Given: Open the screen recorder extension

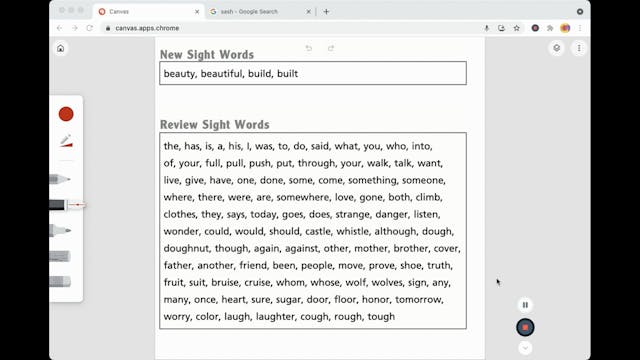Looking at the screenshot, I should point(535,28).
